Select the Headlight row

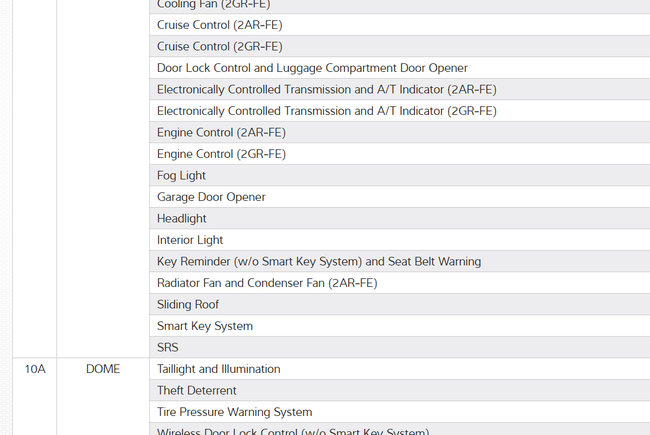pyautogui.click(x=181, y=219)
